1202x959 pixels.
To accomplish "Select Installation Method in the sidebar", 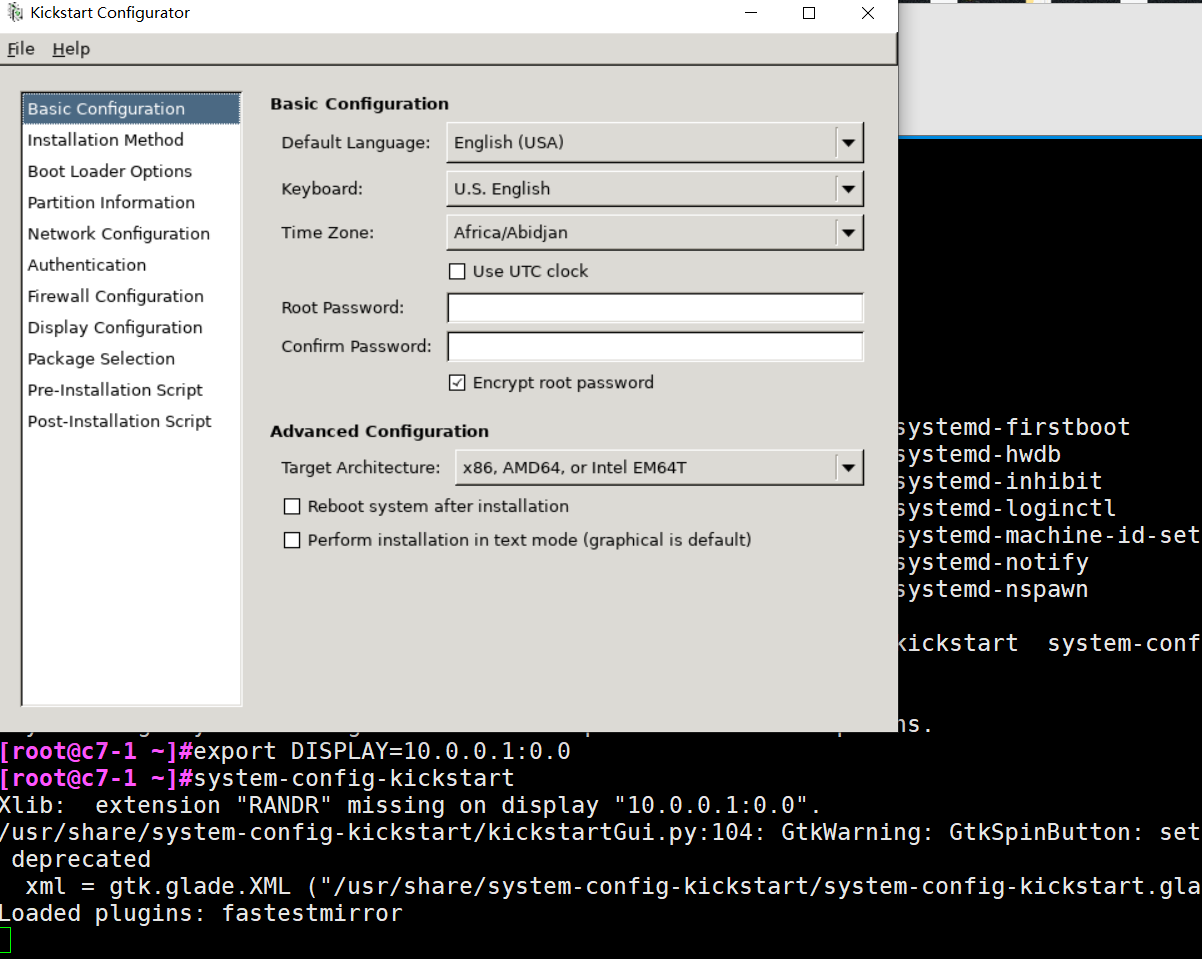I will click(131, 140).
